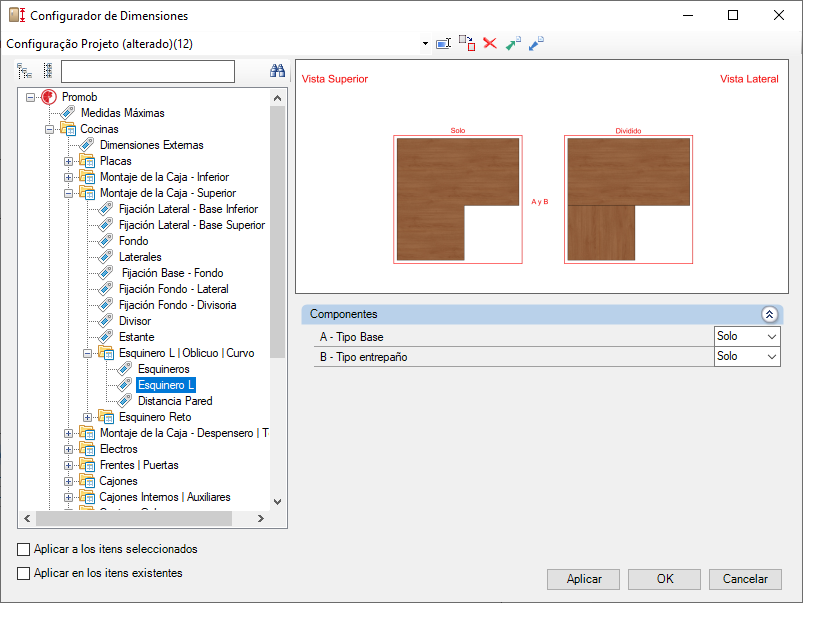
Task: Click the Esquinero Reto folder icon
Action: click(x=106, y=417)
